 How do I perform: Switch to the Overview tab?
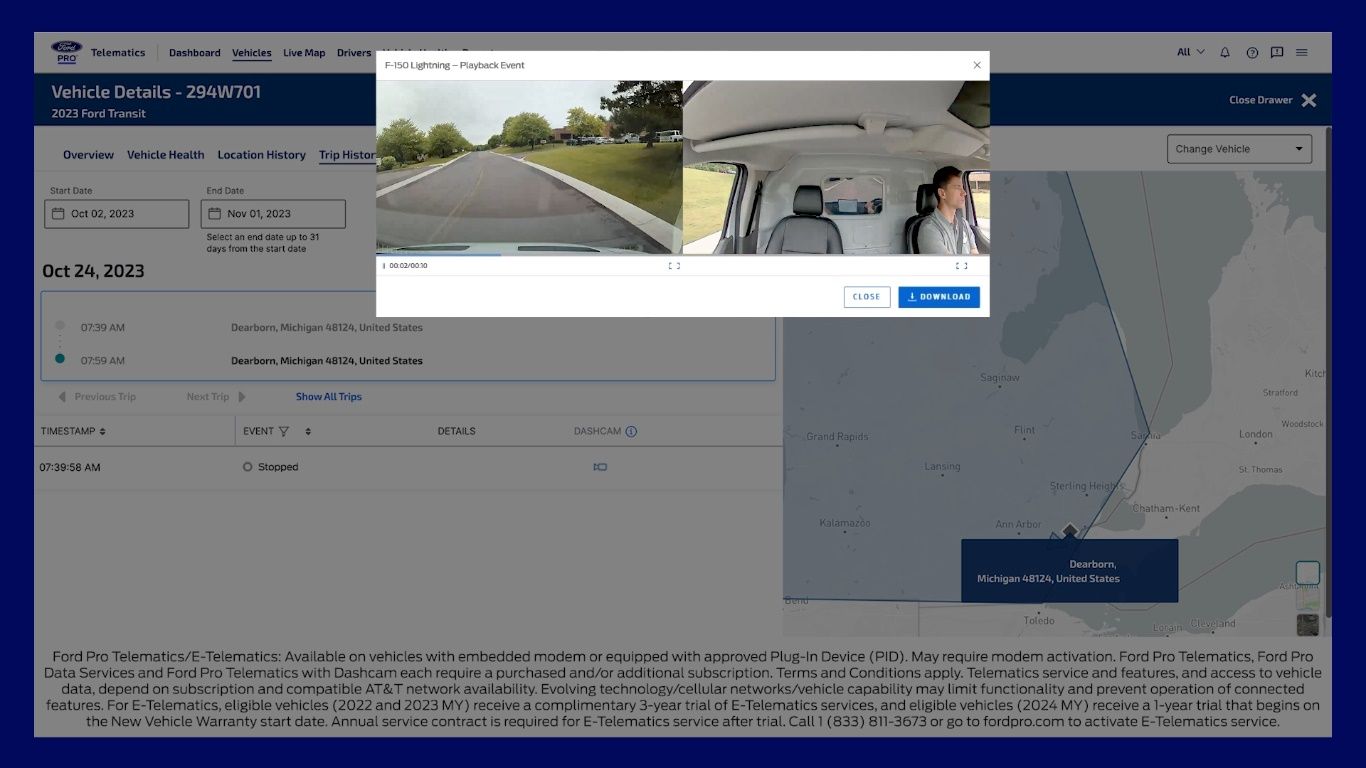point(88,155)
